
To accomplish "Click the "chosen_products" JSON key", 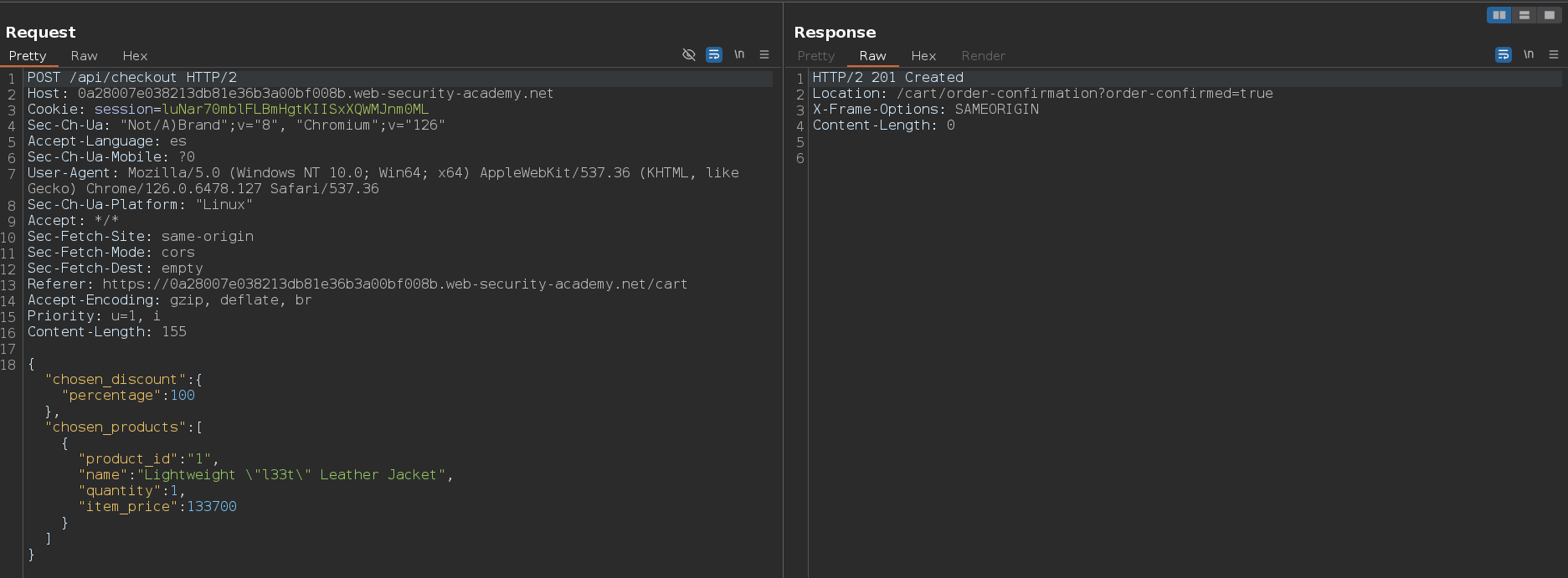I will point(116,427).
